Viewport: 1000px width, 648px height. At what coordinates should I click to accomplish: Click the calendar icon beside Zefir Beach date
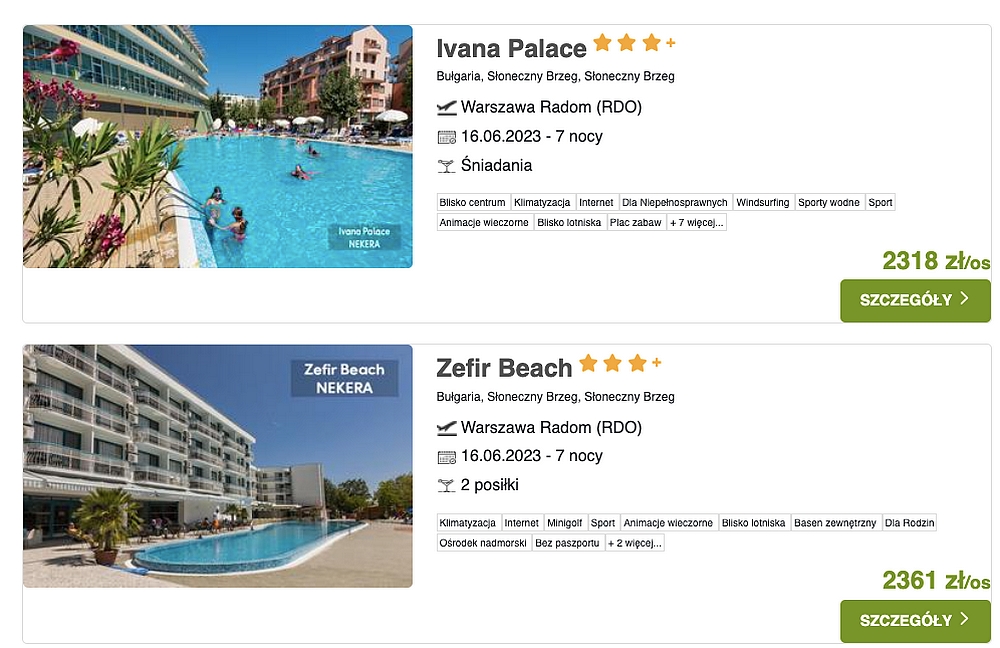446,457
